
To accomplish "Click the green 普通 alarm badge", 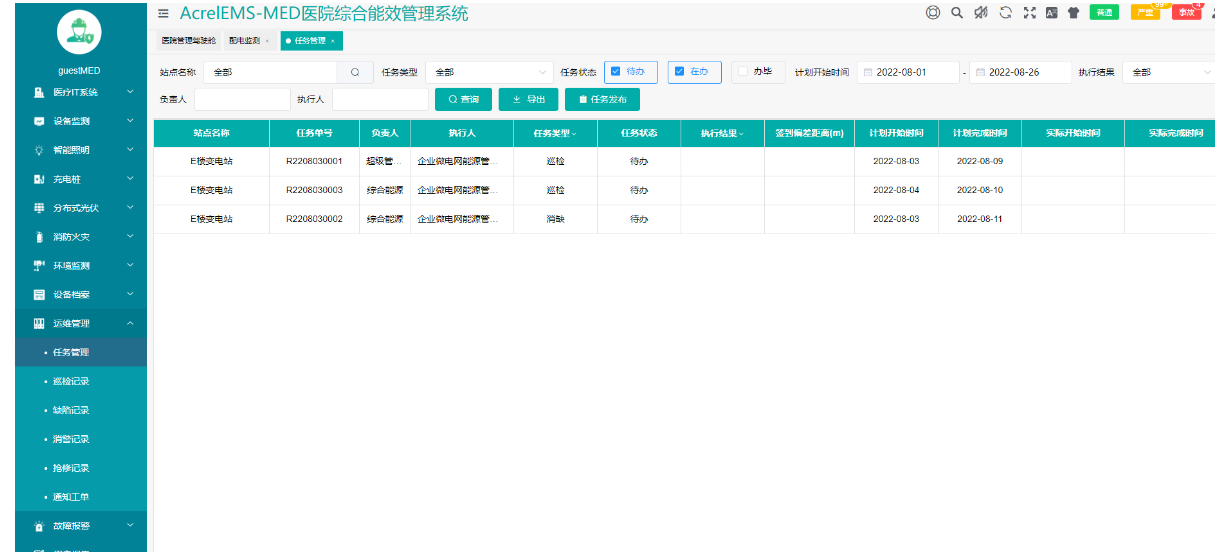I will [x=1103, y=13].
